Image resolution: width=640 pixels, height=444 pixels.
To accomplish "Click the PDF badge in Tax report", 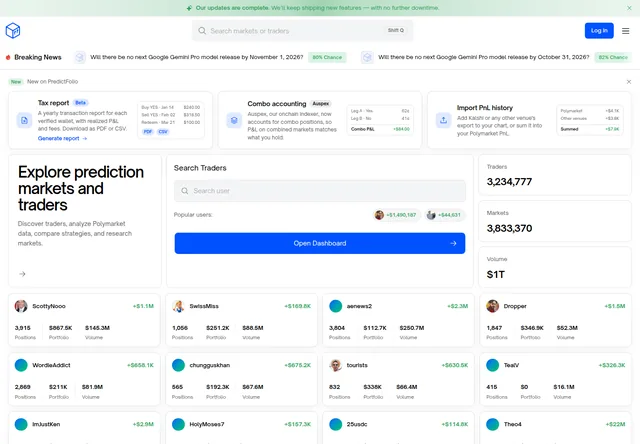I will (x=148, y=131).
